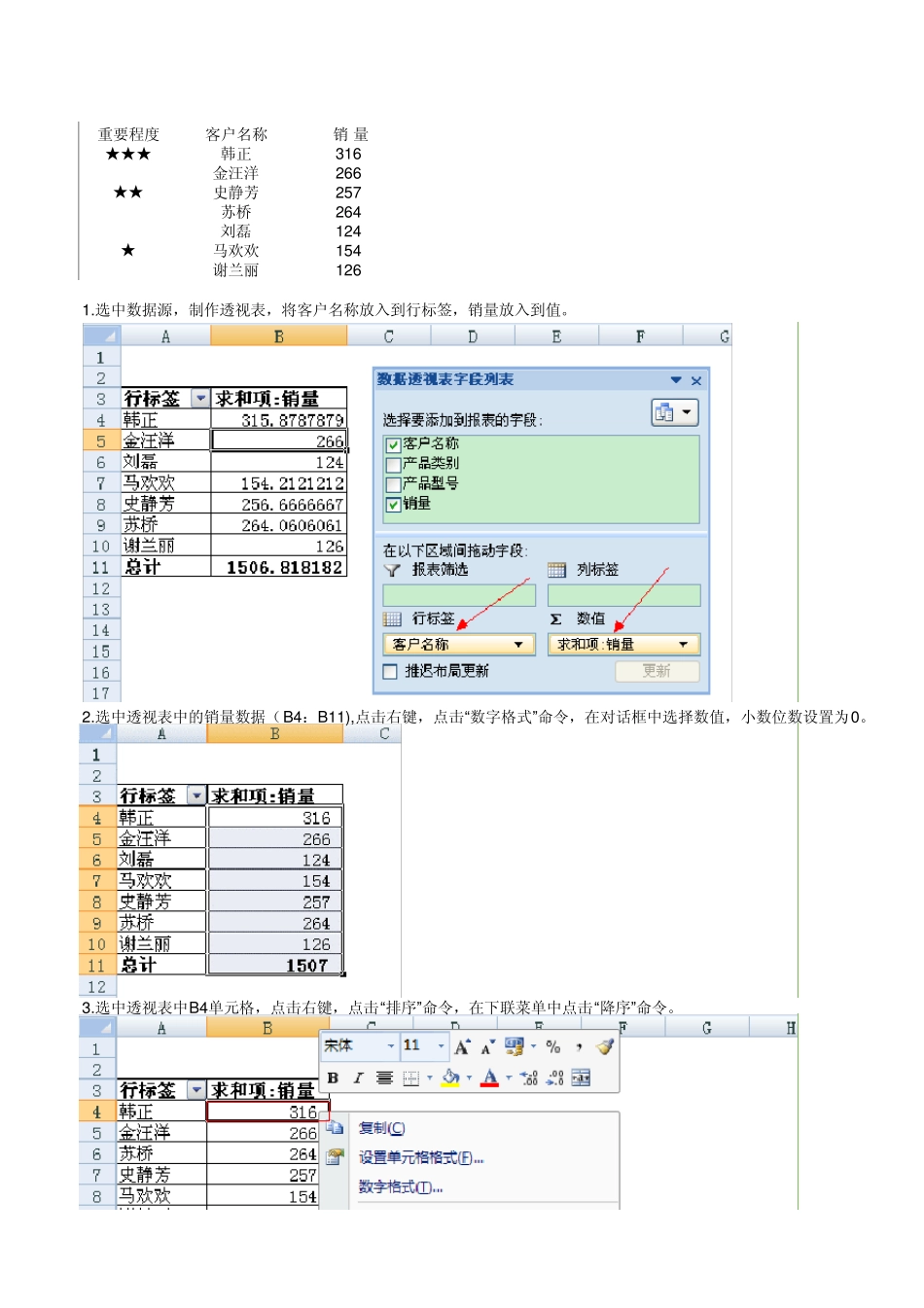
Task: Click the select-all corner of the first worksheet
Action: [x=101, y=336]
